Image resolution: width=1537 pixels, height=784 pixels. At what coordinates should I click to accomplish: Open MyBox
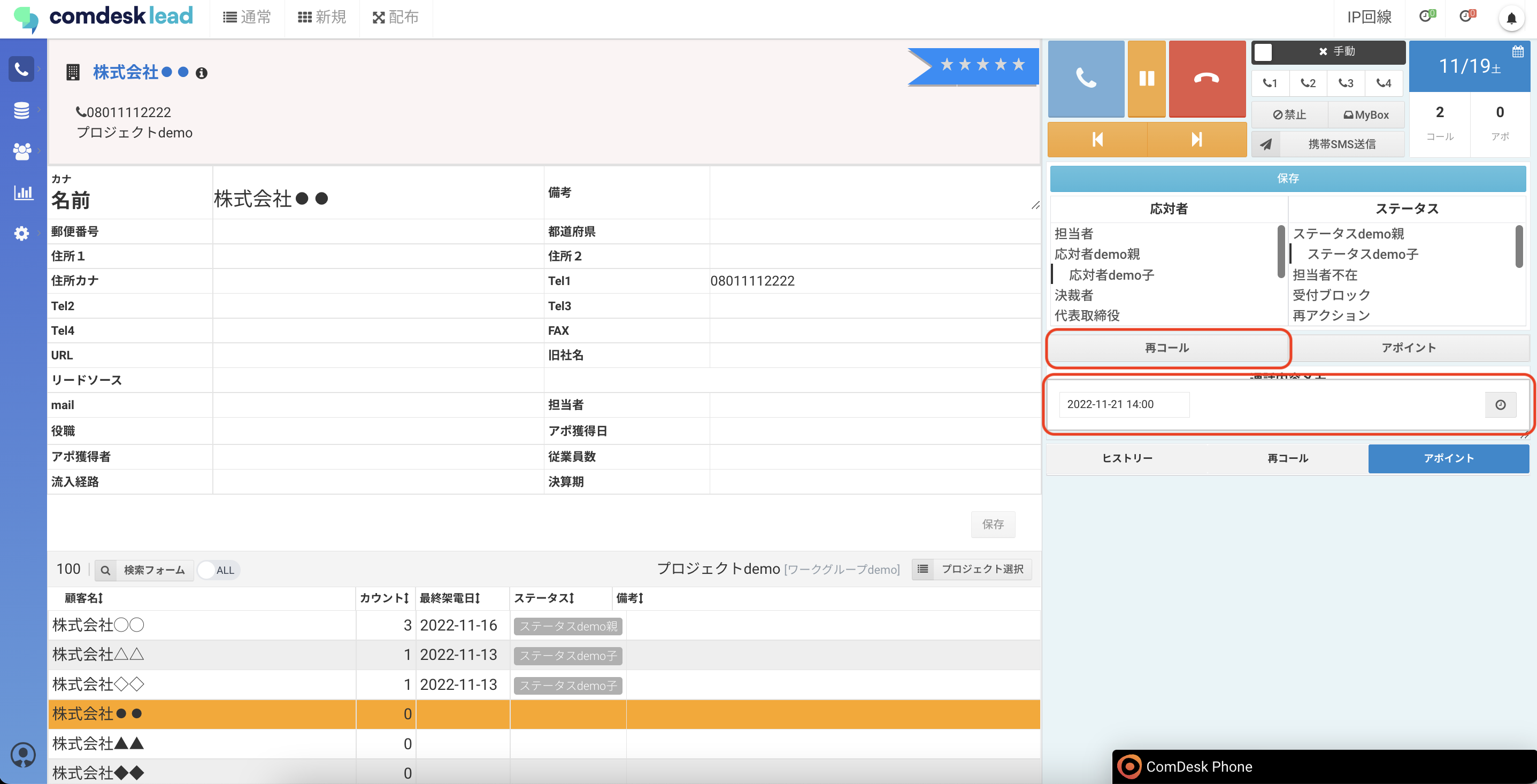coord(1366,114)
